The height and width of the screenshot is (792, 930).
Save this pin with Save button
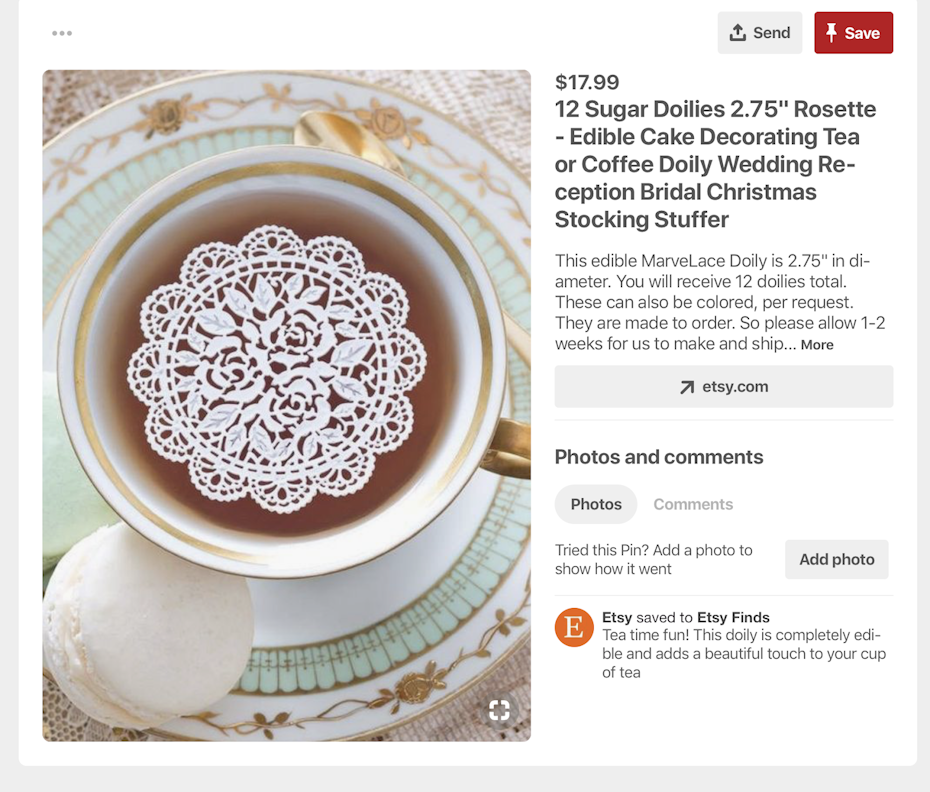[853, 33]
